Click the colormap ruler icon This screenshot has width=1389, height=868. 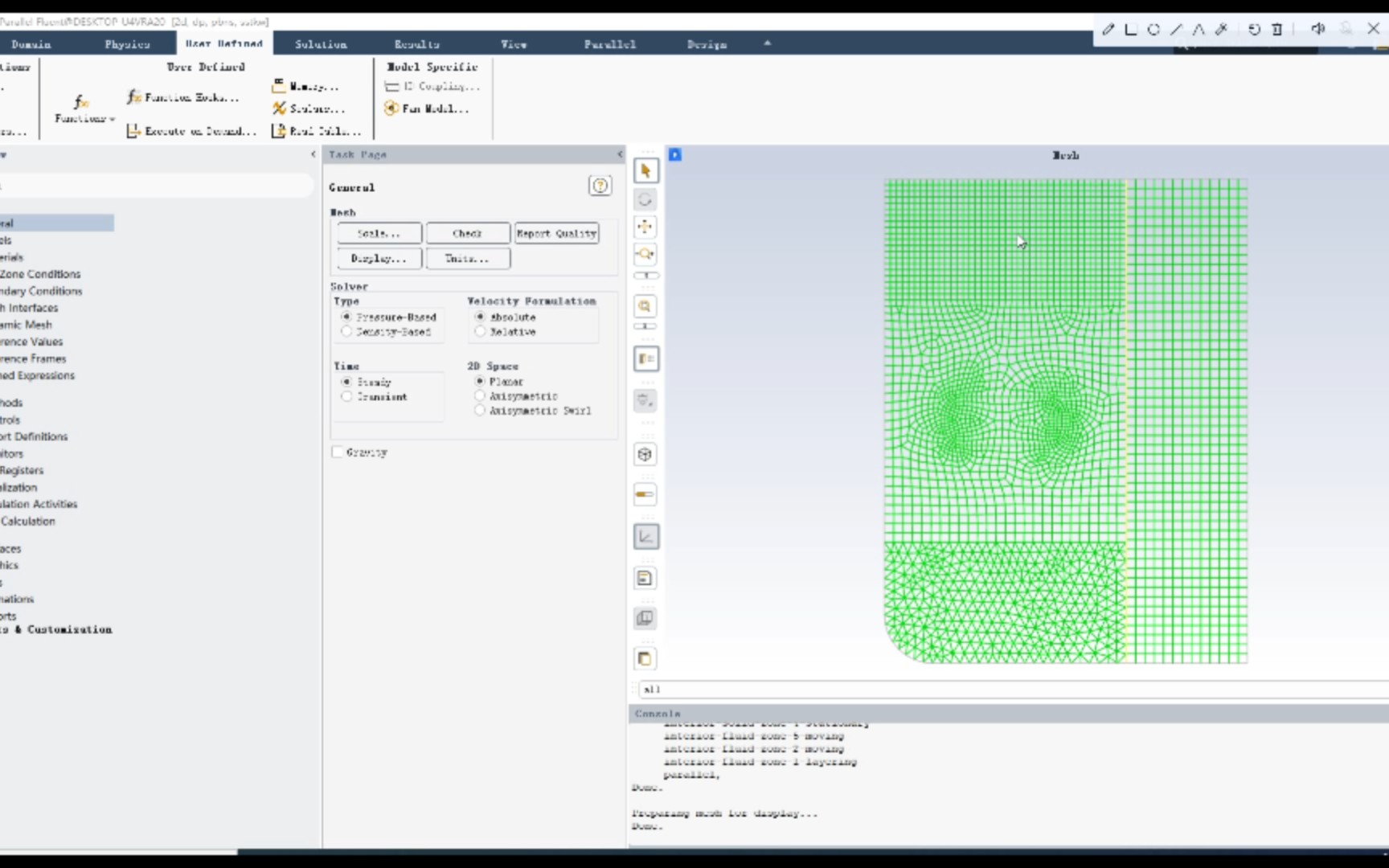coord(645,494)
